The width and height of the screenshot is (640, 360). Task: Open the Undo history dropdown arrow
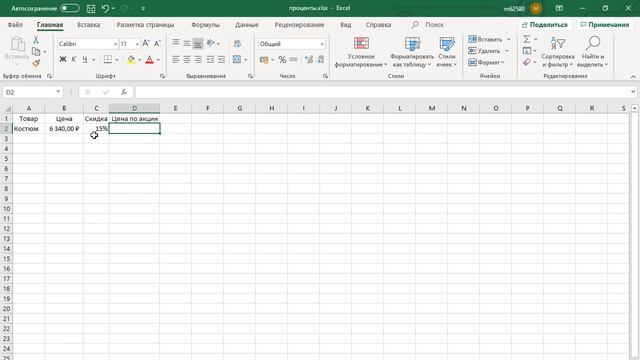click(113, 8)
